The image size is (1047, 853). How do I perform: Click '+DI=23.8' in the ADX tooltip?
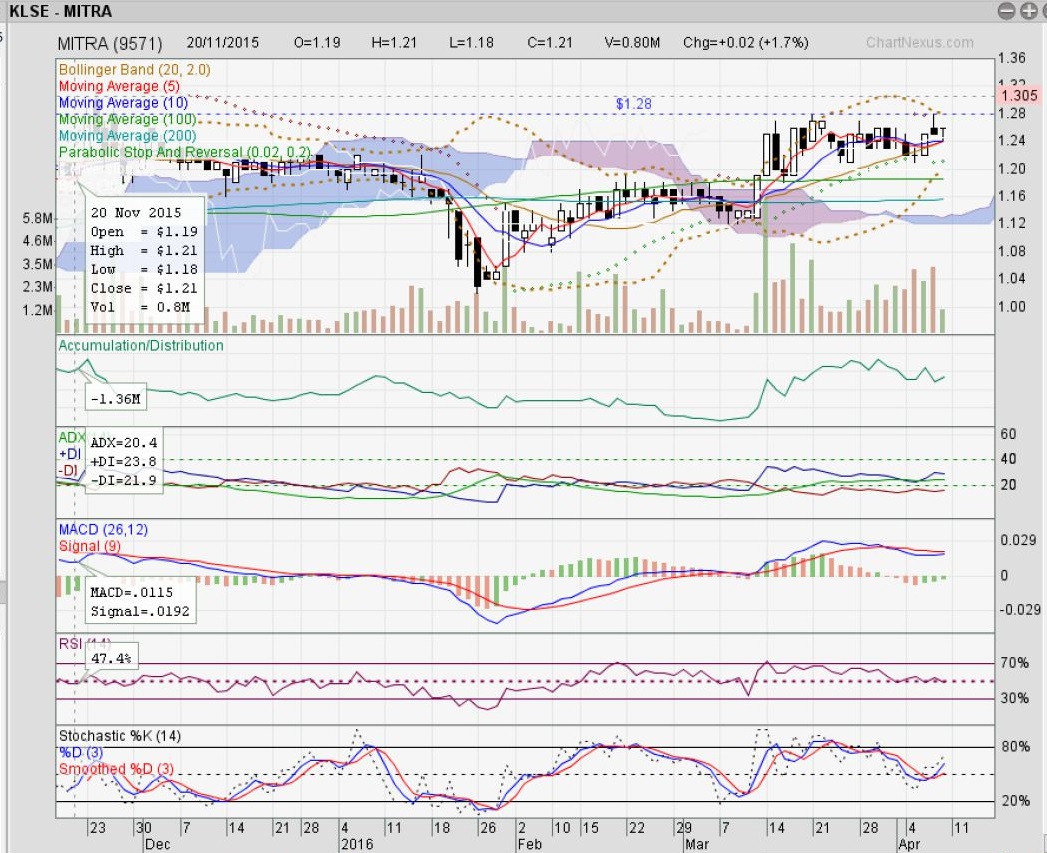[x=124, y=461]
